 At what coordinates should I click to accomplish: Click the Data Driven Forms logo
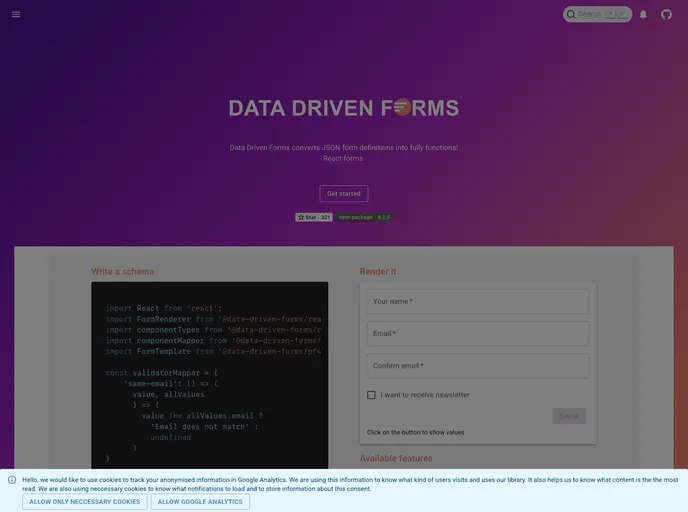344,108
